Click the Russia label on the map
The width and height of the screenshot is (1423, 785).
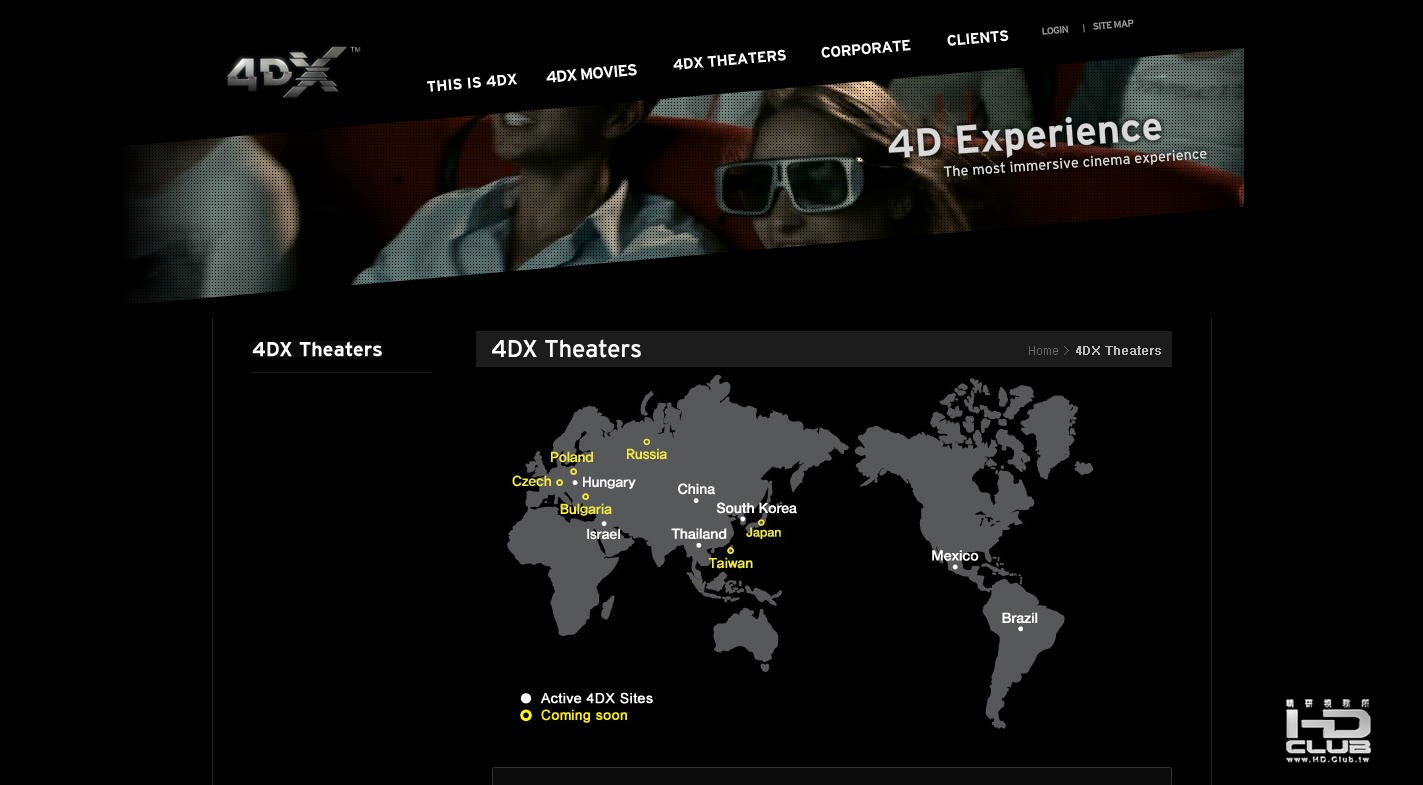(646, 455)
